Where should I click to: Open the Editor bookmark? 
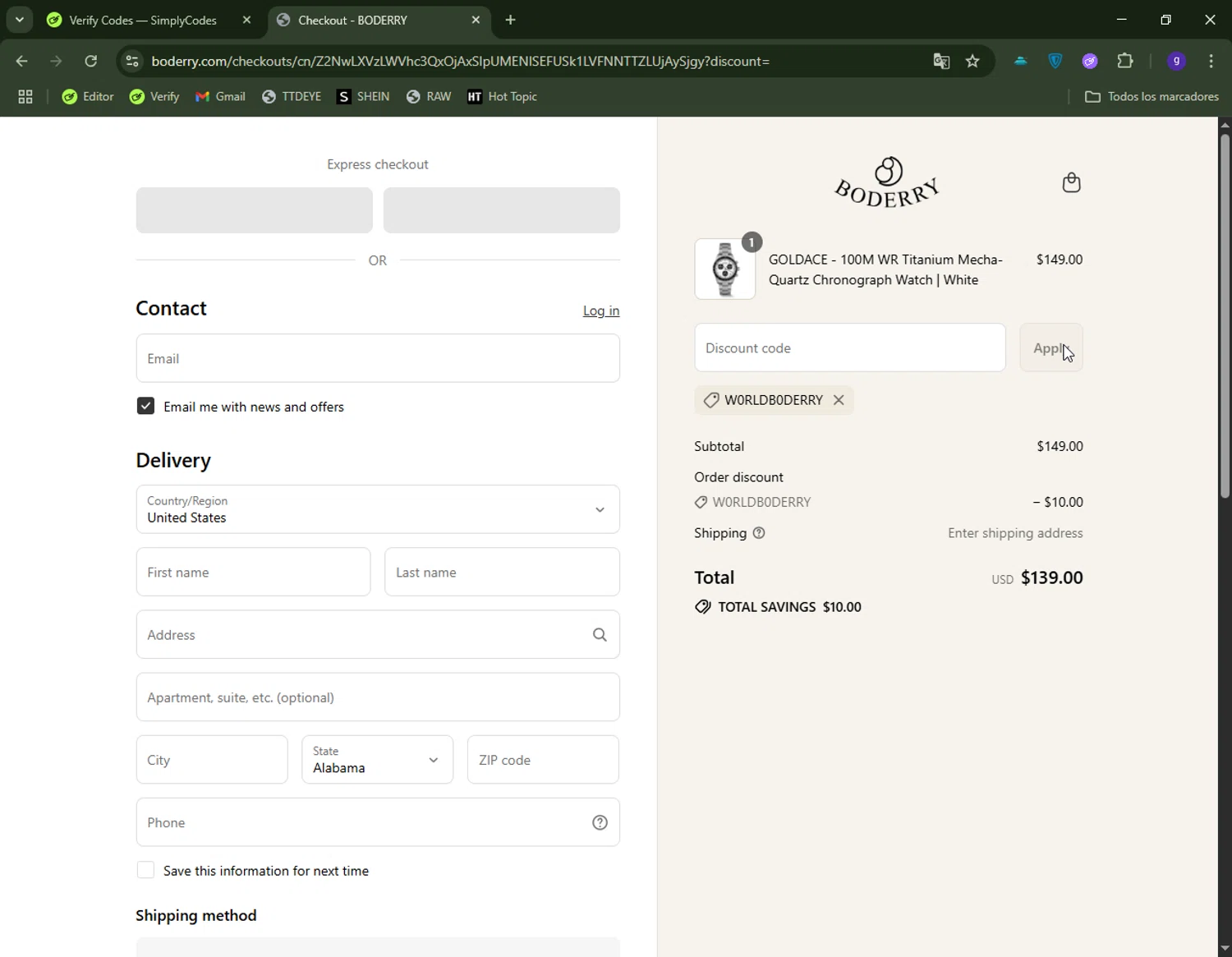pyautogui.click(x=88, y=96)
